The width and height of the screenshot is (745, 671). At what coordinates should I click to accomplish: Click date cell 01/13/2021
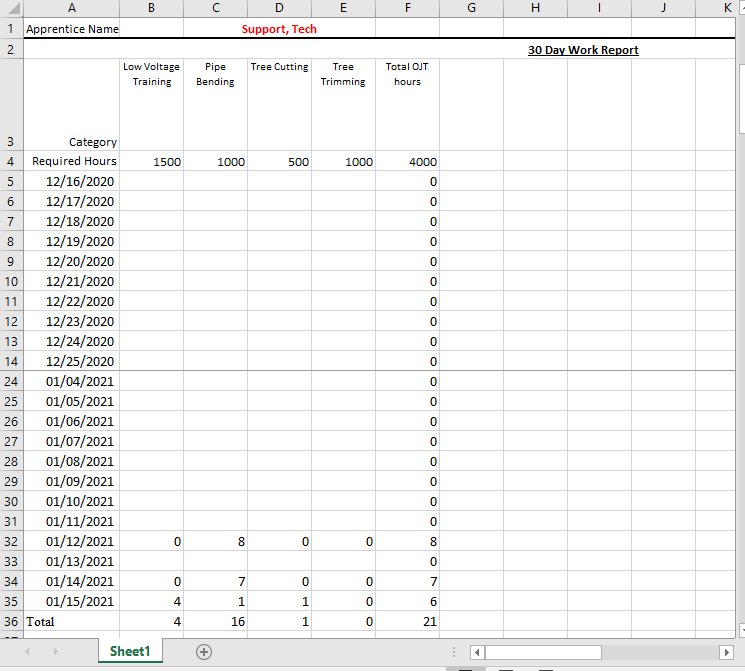click(72, 561)
